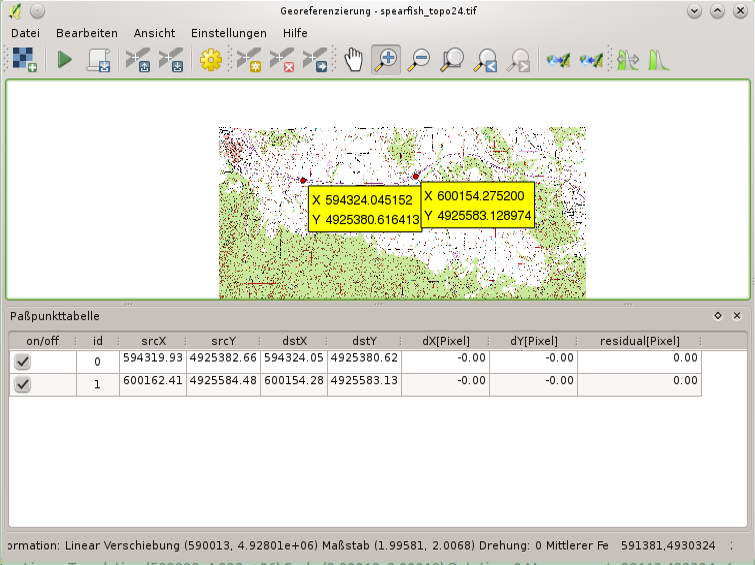Uncheck the on/off checkbox for point id 0
This screenshot has width=755, height=565.
(x=23, y=362)
